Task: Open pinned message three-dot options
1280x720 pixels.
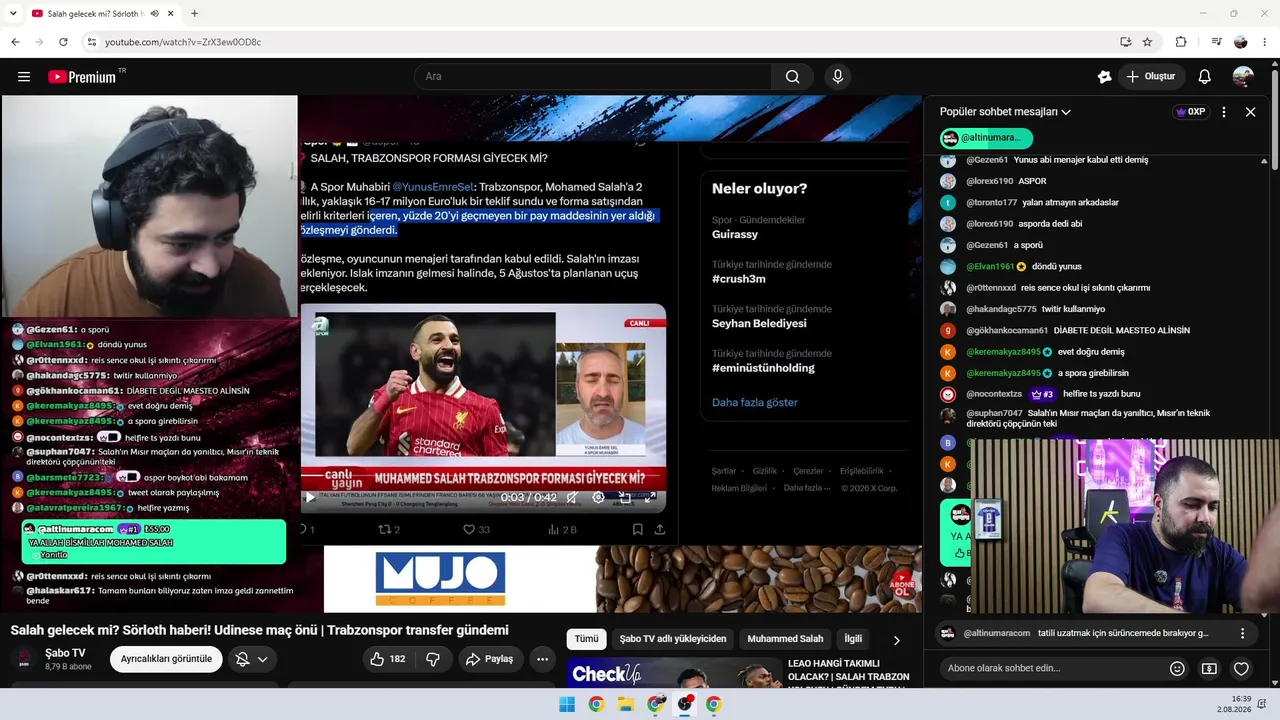Action: [x=1242, y=633]
